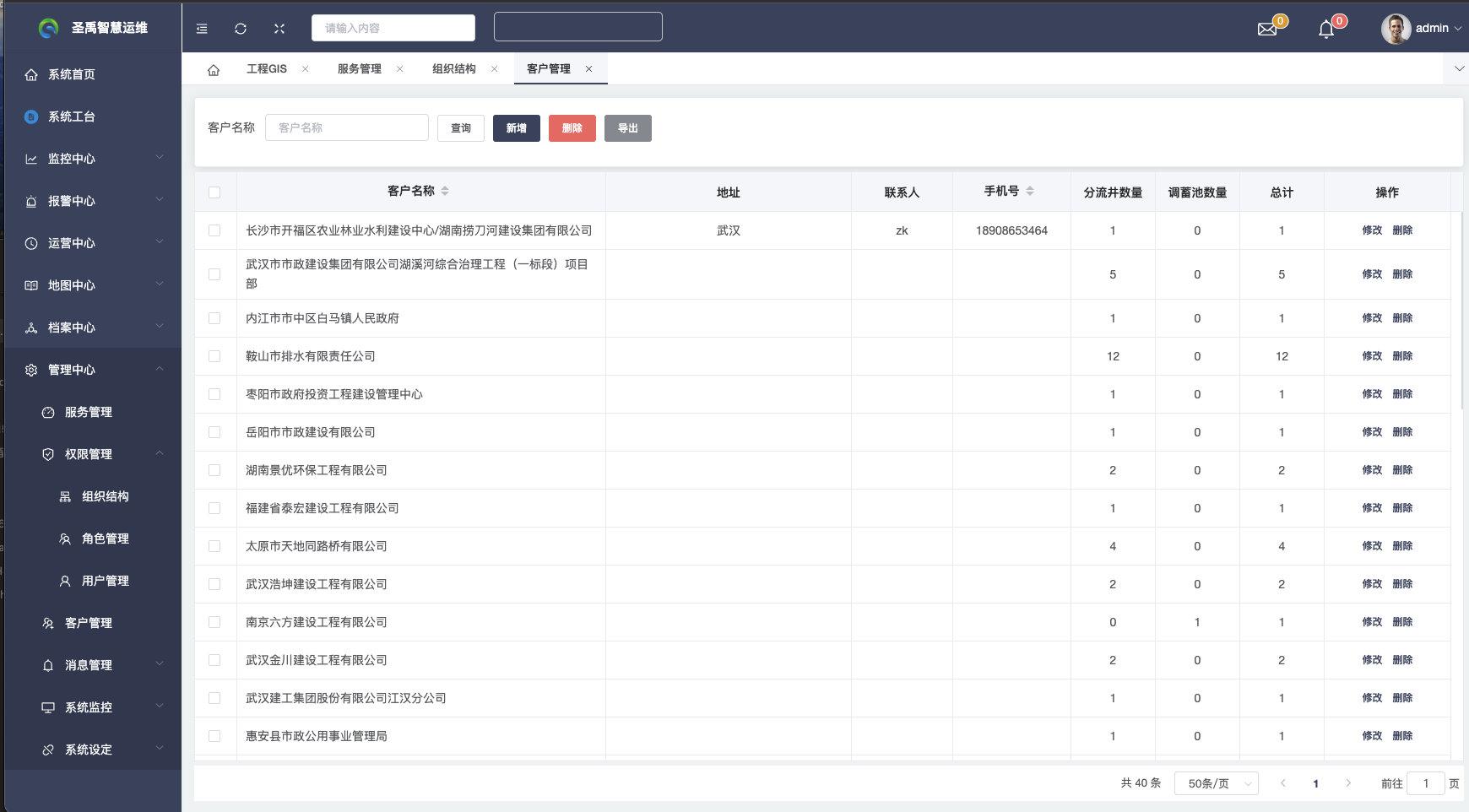
Task: Click the 客户名称 search input field
Action: point(347,128)
